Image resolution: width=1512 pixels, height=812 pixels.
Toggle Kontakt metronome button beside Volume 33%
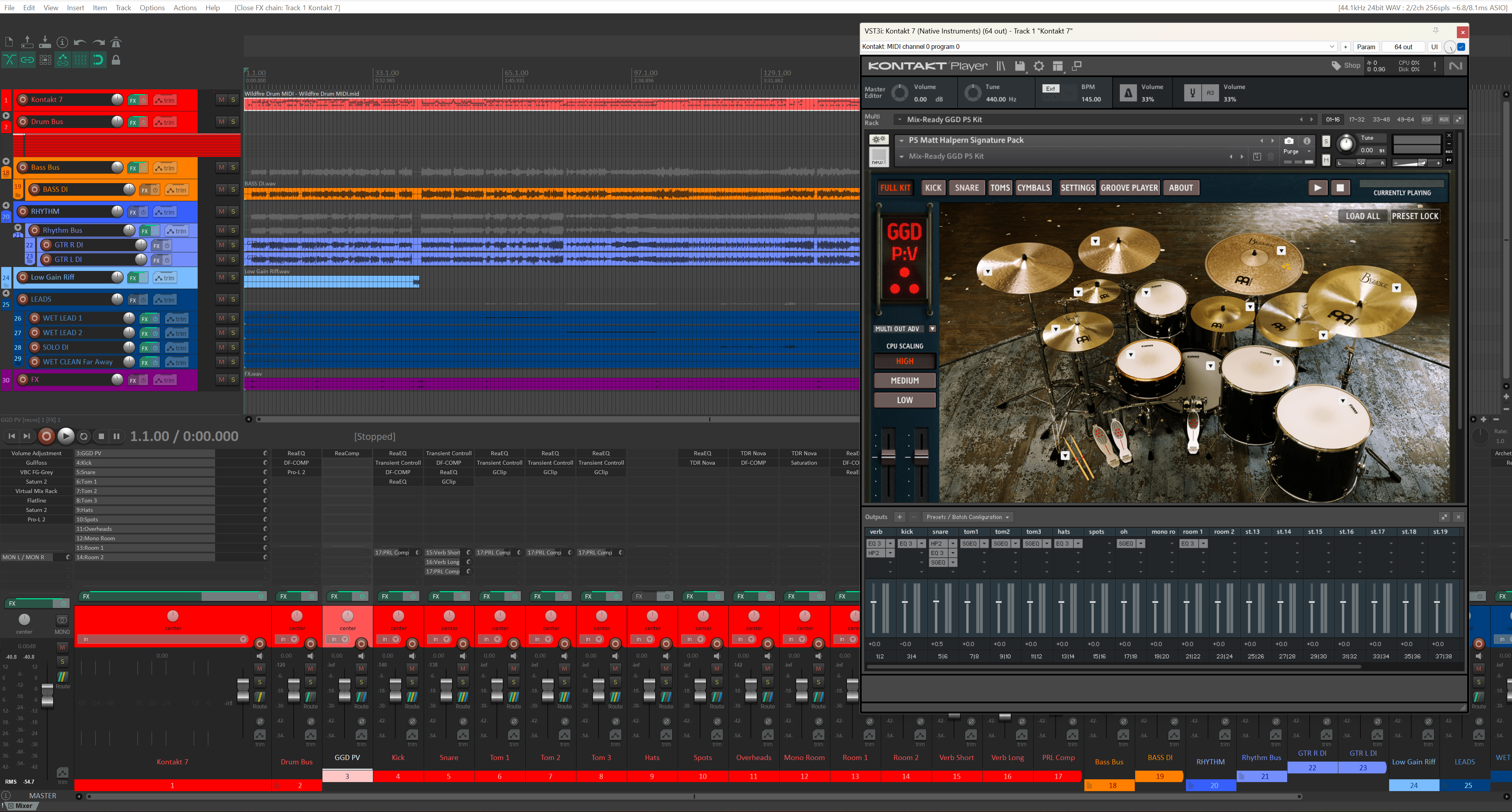click(1128, 93)
